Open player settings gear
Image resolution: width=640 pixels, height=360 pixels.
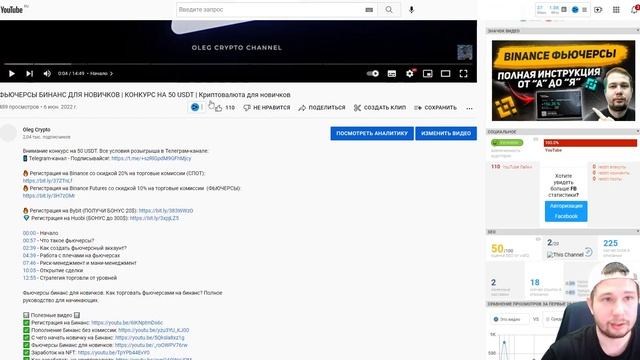click(x=410, y=73)
